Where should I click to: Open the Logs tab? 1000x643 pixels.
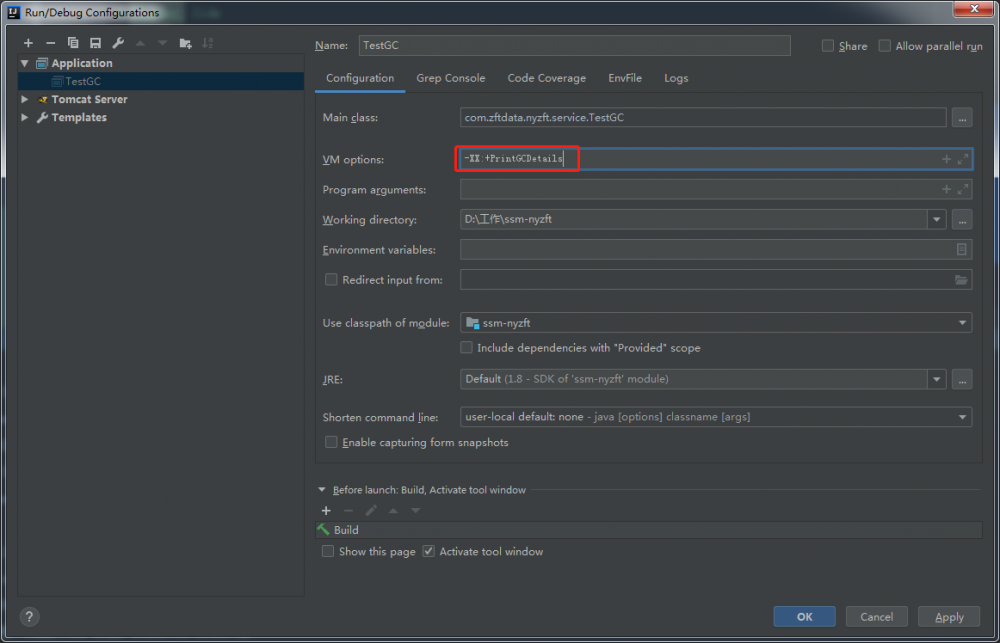676,78
